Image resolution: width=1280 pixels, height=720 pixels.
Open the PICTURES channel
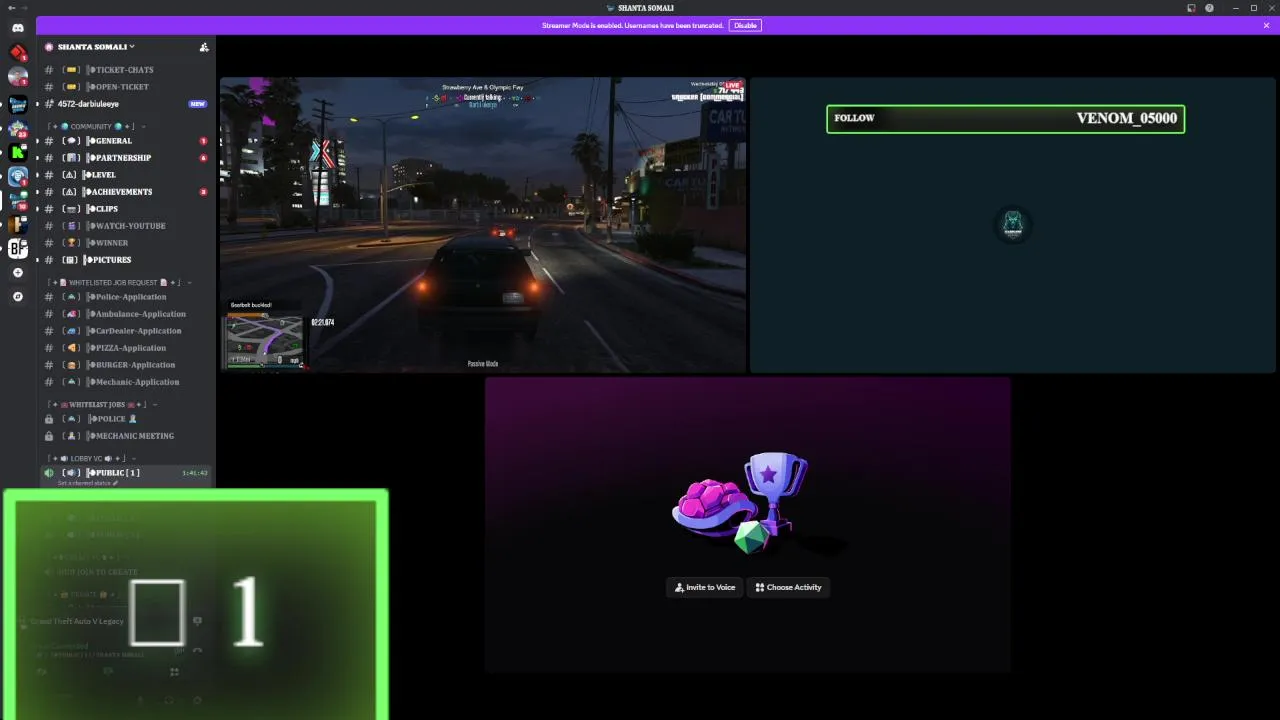point(126,260)
